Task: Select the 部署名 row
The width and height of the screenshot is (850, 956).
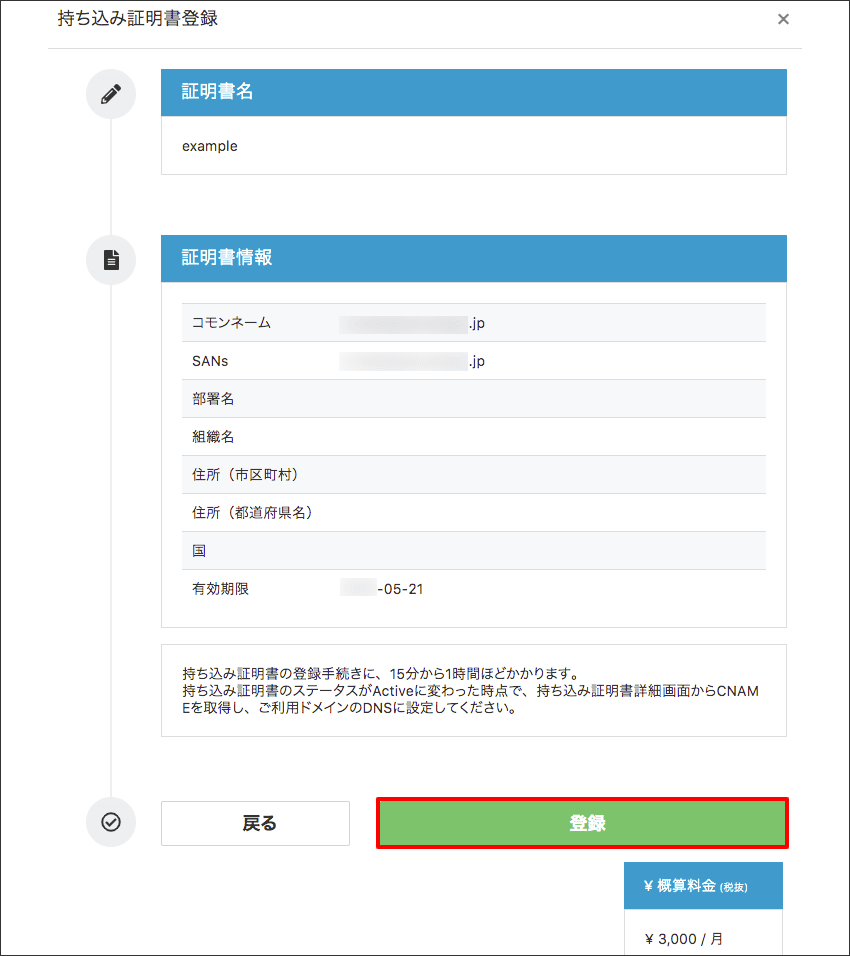Action: 473,399
